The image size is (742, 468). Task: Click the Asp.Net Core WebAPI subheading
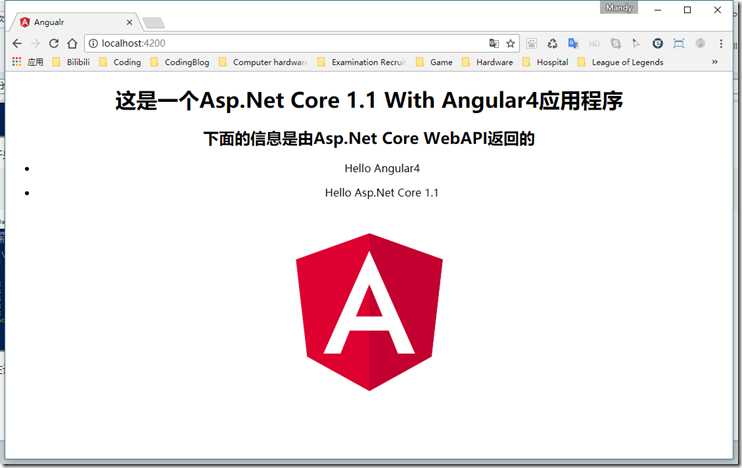[369, 139]
